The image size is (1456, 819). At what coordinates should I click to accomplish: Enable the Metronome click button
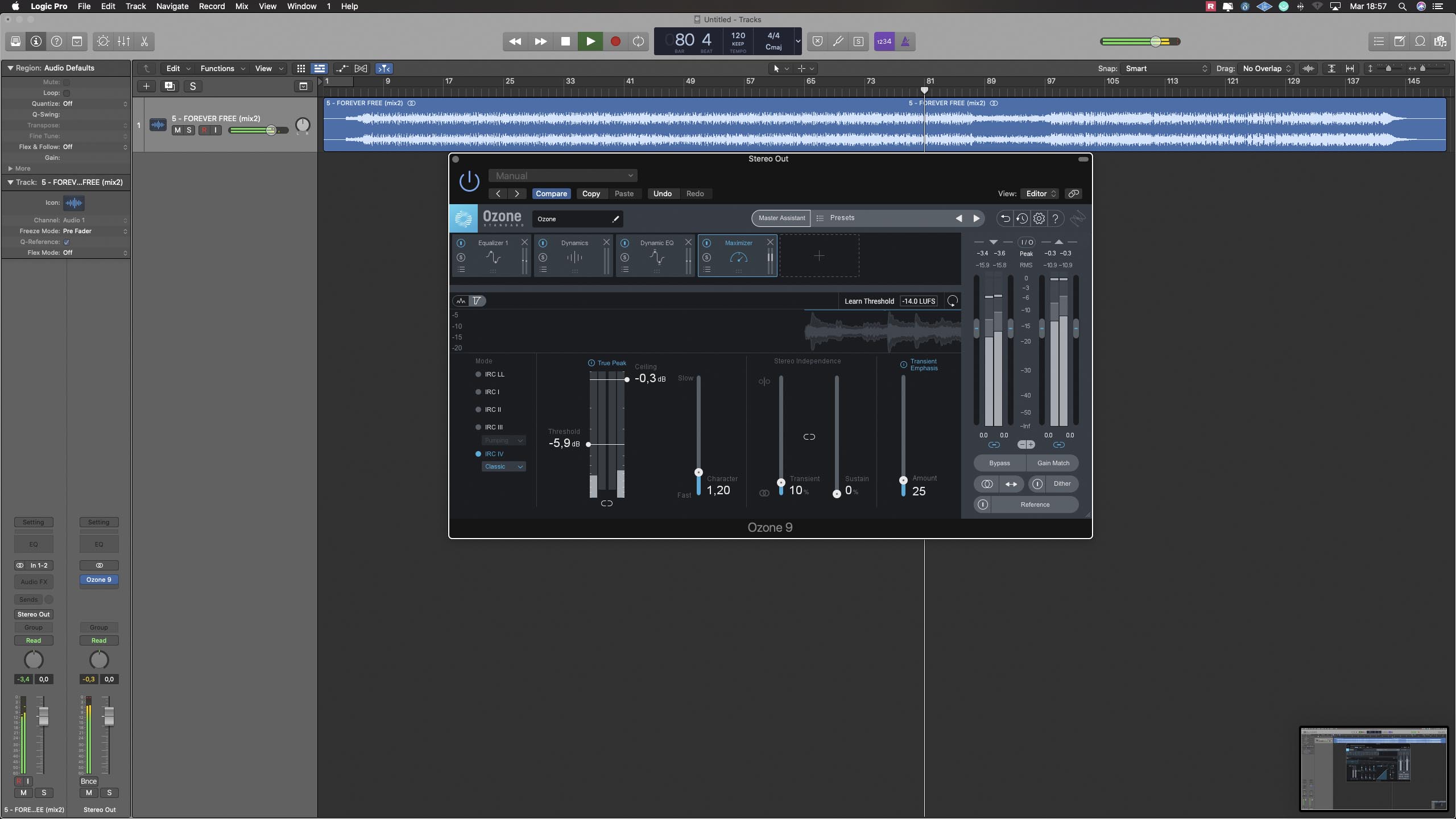[x=905, y=42]
